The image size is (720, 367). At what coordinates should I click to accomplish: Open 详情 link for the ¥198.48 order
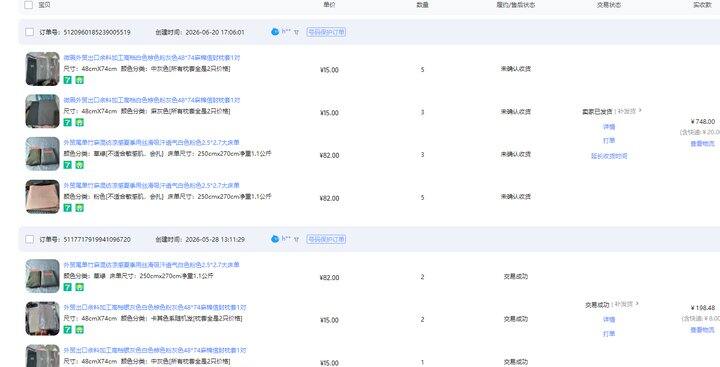(609, 320)
